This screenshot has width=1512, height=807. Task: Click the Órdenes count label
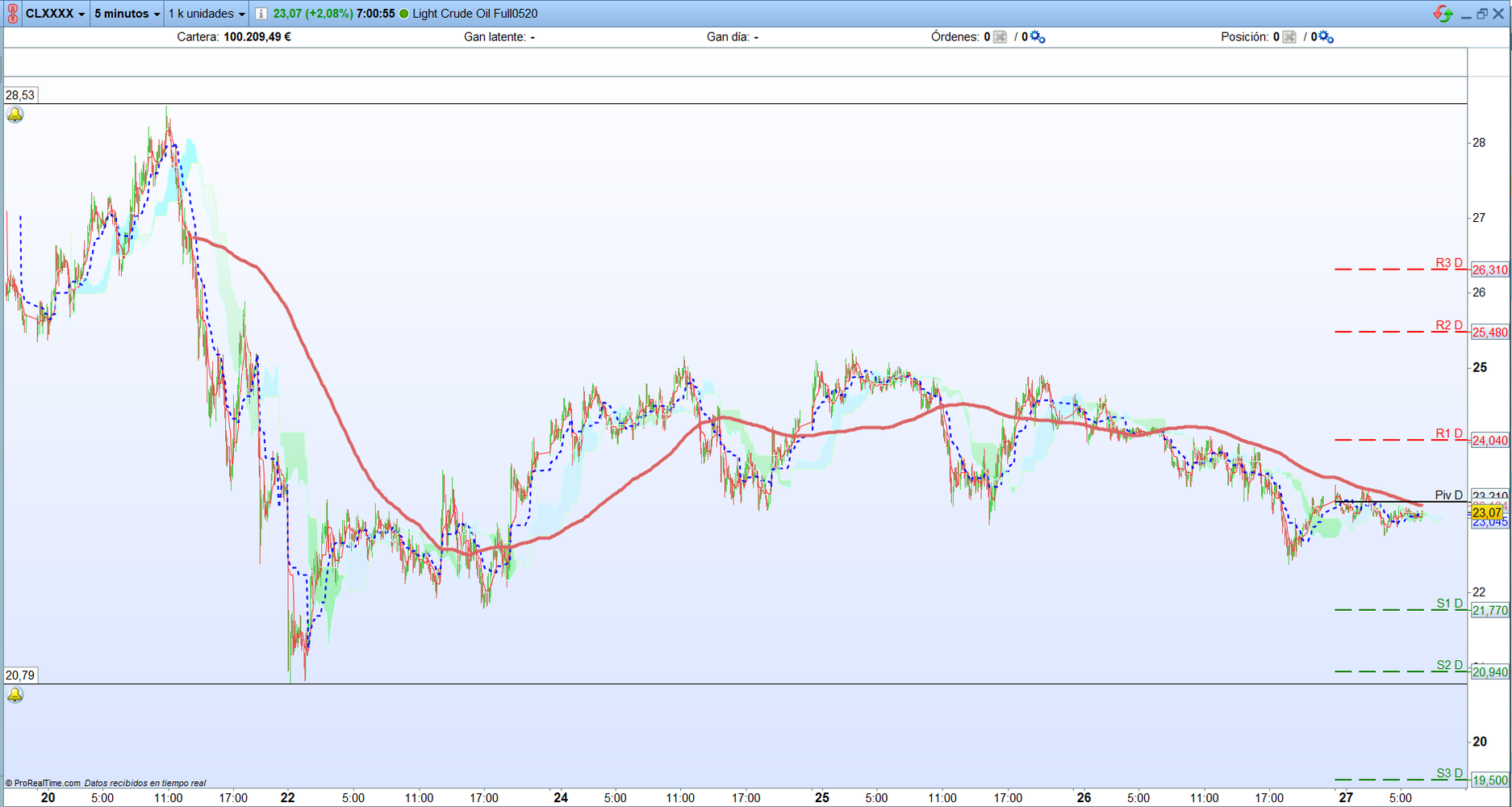coord(960,37)
